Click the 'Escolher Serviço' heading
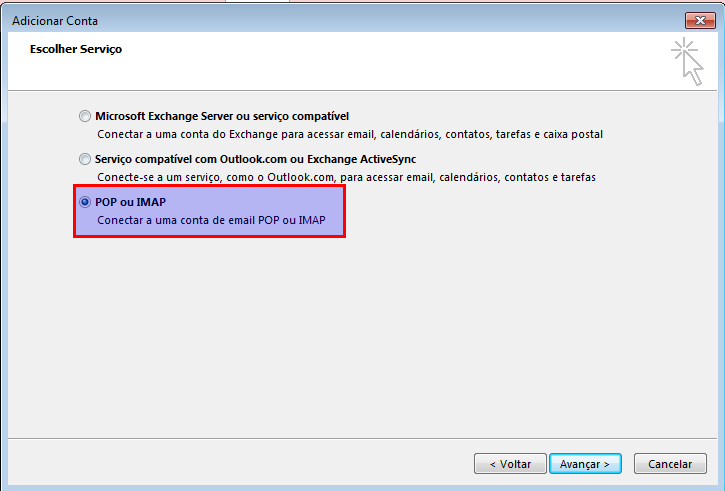Image resolution: width=725 pixels, height=491 pixels. coord(76,49)
